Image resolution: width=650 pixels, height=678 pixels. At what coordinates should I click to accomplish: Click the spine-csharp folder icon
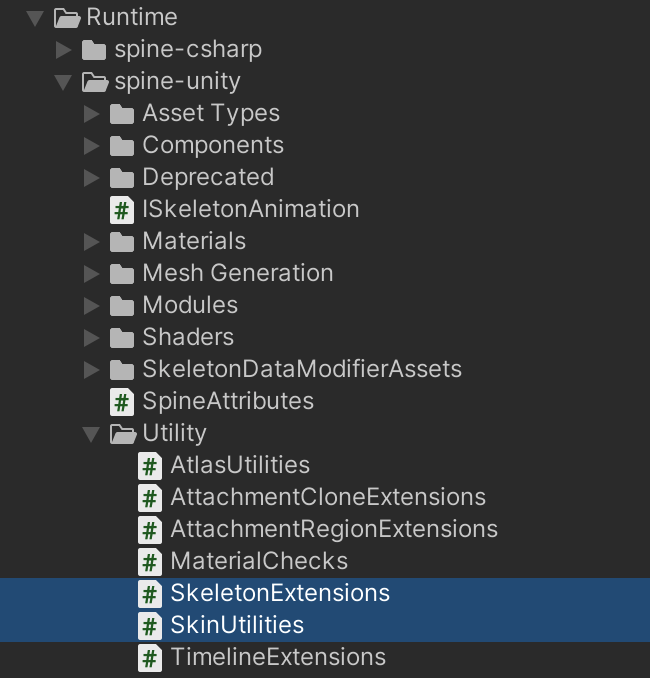(94, 50)
